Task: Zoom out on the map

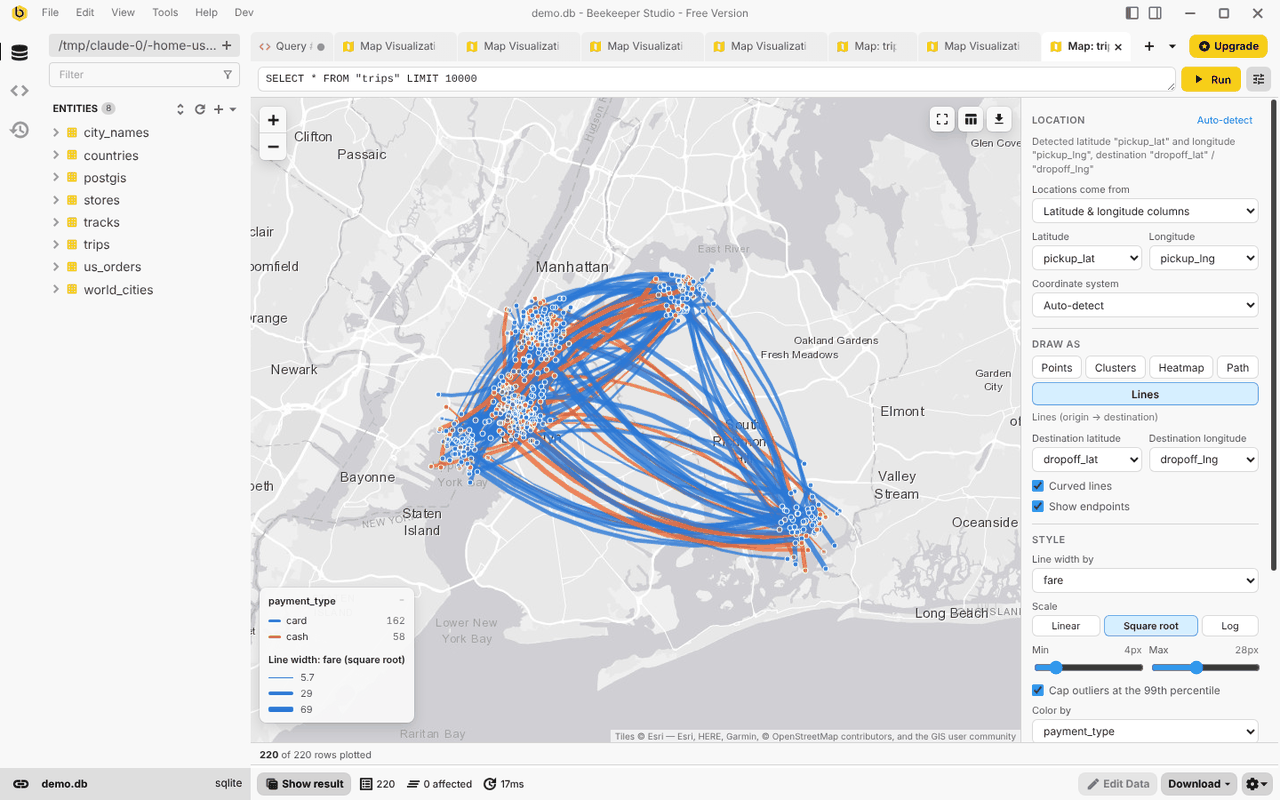Action: point(273,147)
